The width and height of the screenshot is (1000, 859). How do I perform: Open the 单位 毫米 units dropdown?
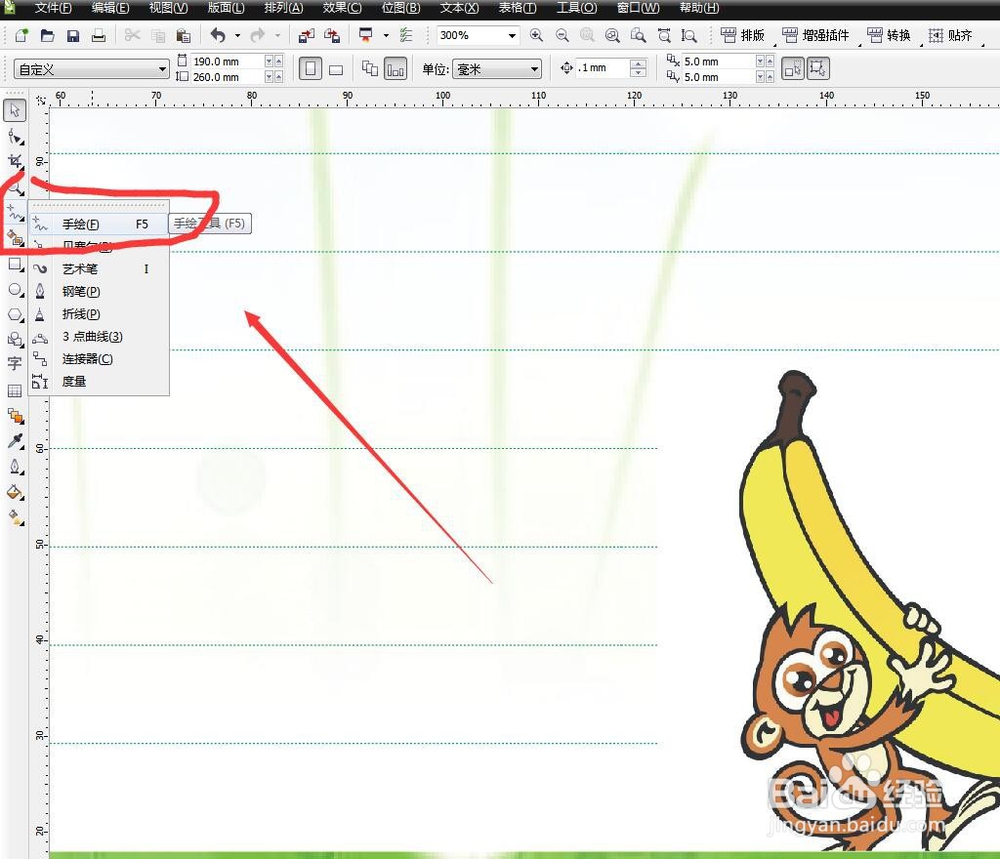click(x=534, y=69)
